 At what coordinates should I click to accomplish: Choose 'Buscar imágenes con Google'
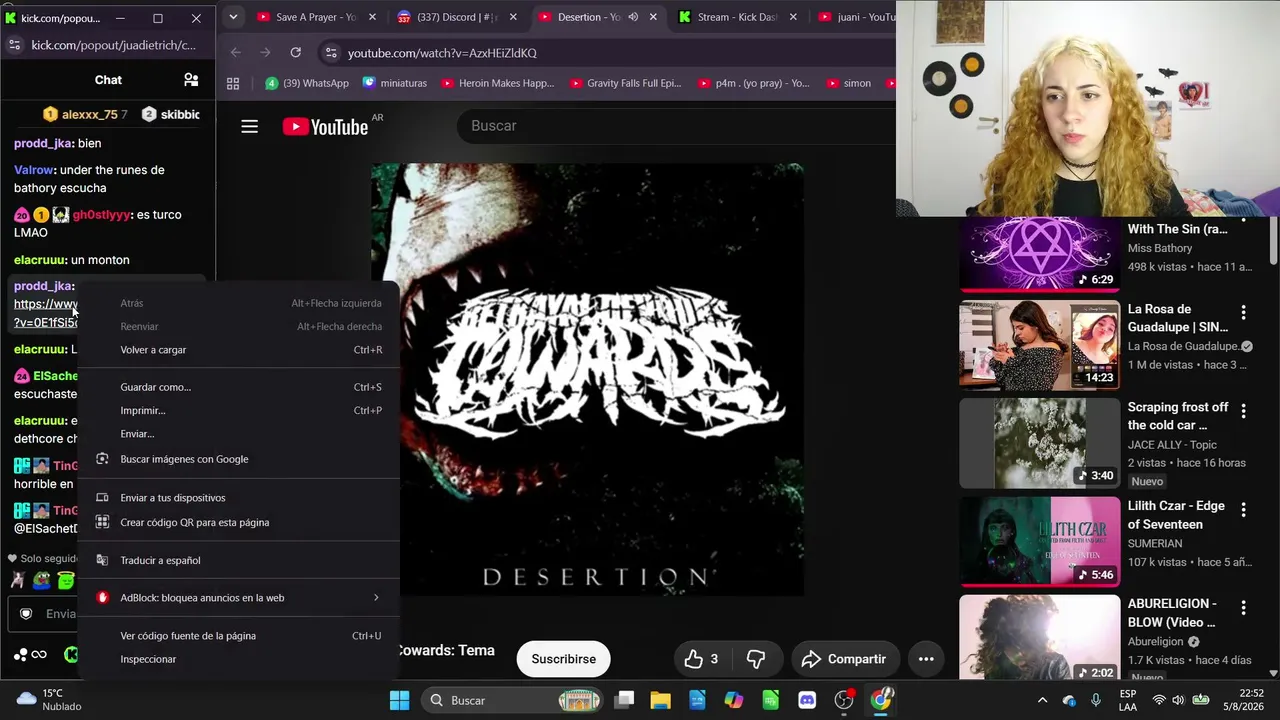(239, 459)
